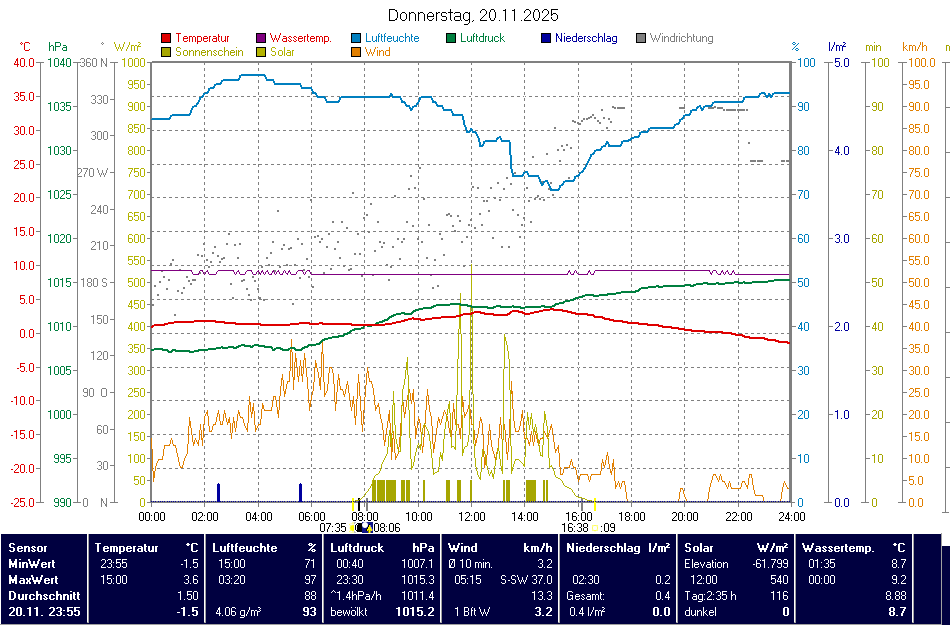Click the gray Windrichtung legend square
The height and width of the screenshot is (625, 950).
click(641, 38)
